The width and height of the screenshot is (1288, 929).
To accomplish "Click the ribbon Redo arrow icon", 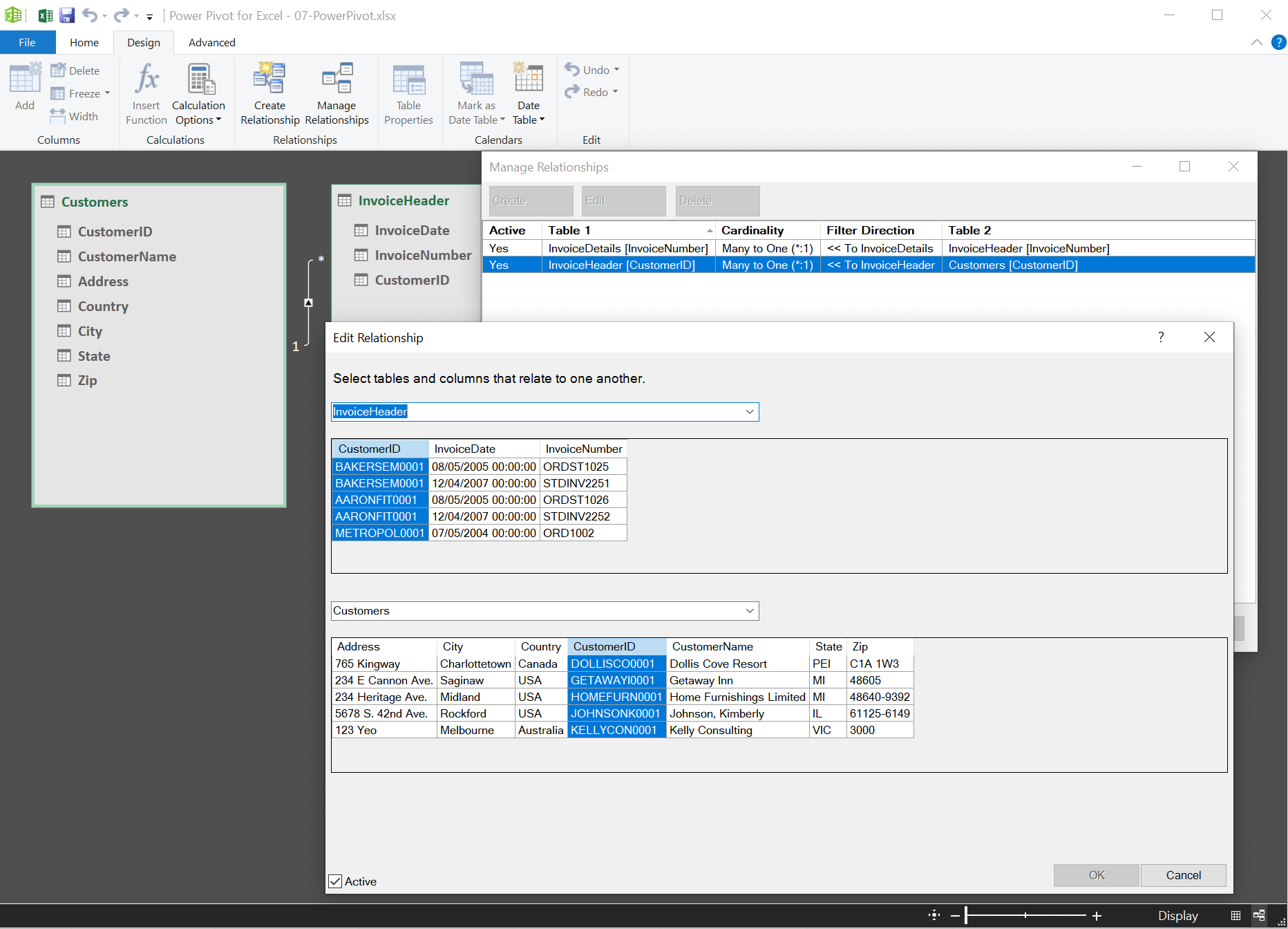I will (572, 91).
